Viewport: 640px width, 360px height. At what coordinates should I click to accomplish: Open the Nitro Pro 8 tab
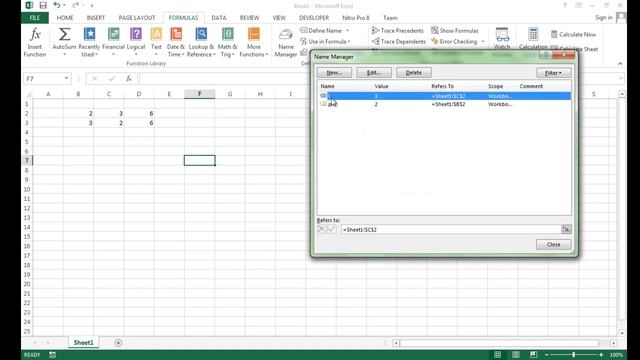coord(356,18)
